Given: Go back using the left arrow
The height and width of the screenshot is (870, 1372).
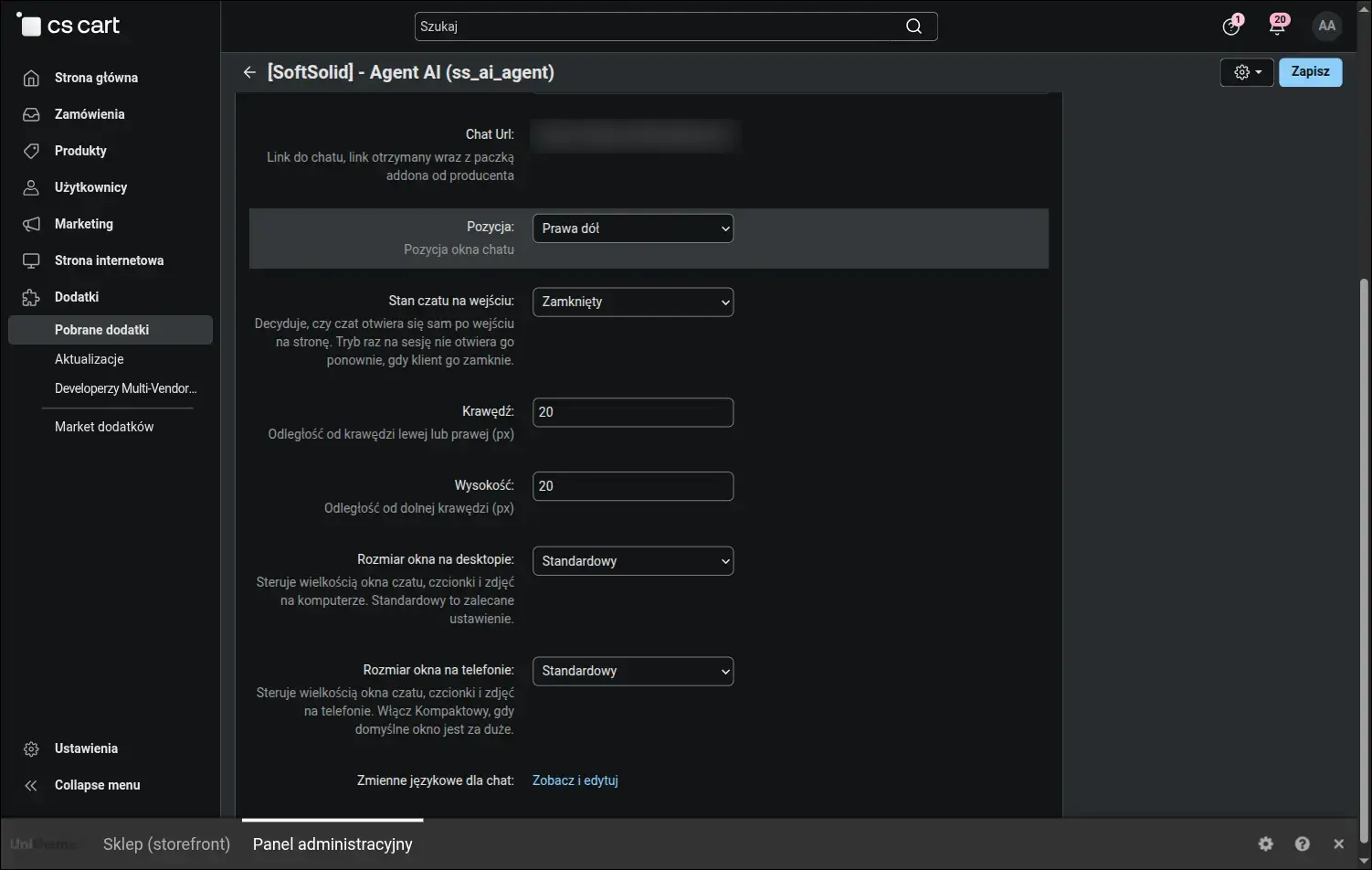Looking at the screenshot, I should click(x=249, y=72).
